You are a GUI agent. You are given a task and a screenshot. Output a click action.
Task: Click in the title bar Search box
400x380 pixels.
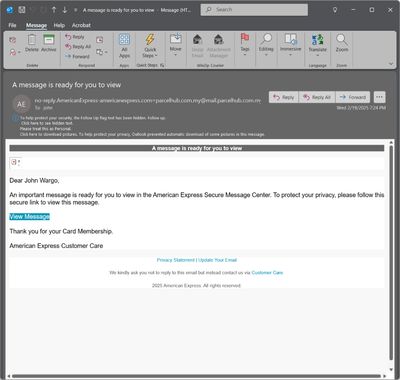click(254, 10)
